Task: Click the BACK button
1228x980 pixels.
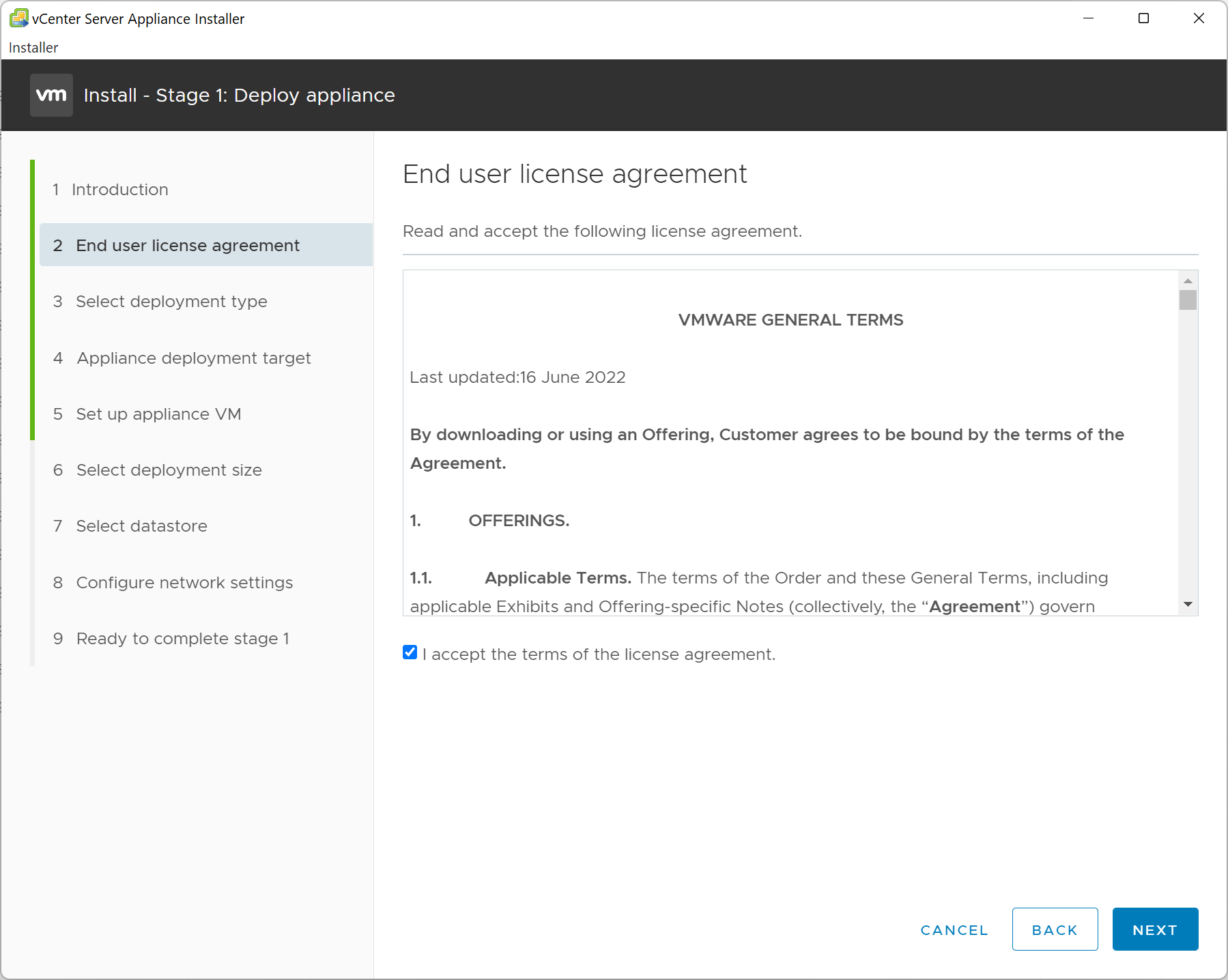Action: 1054,929
